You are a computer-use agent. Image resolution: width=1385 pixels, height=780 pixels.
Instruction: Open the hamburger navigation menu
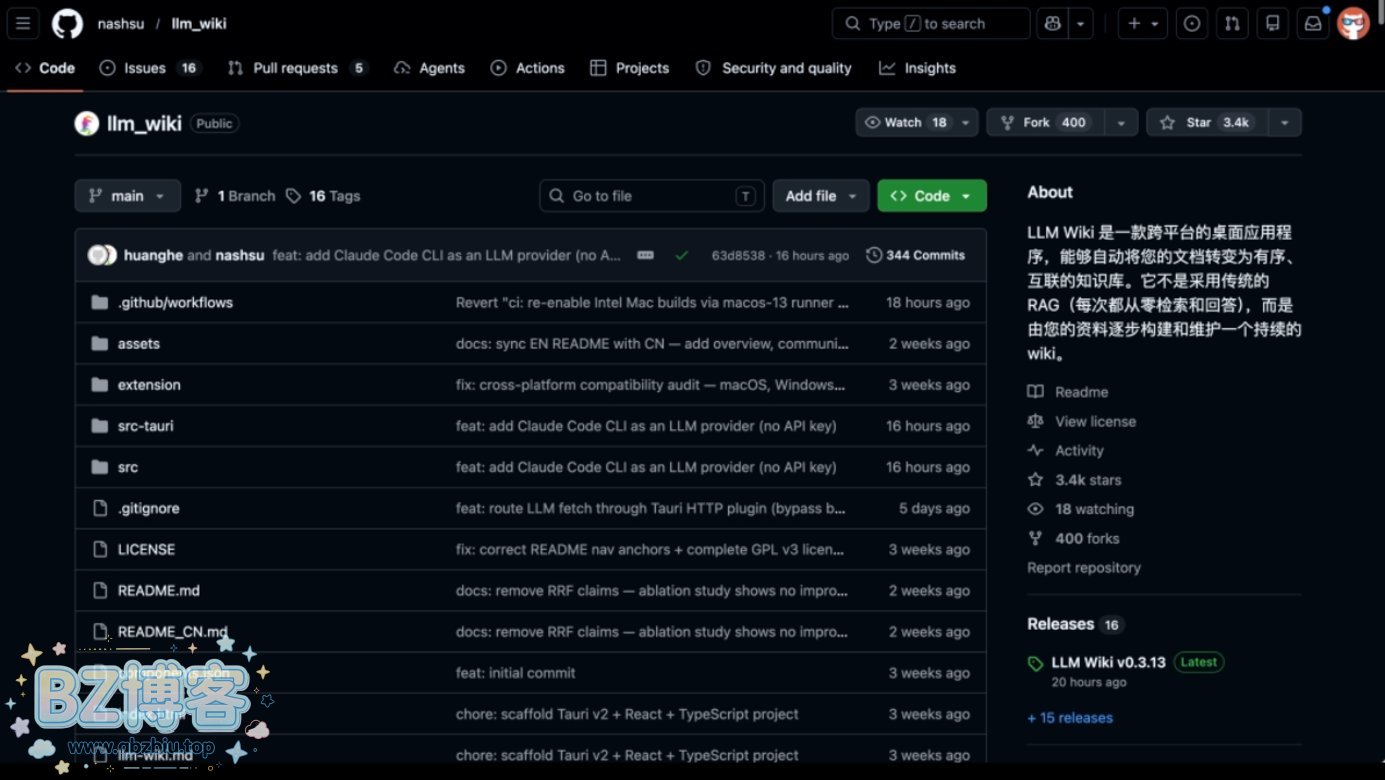click(23, 23)
